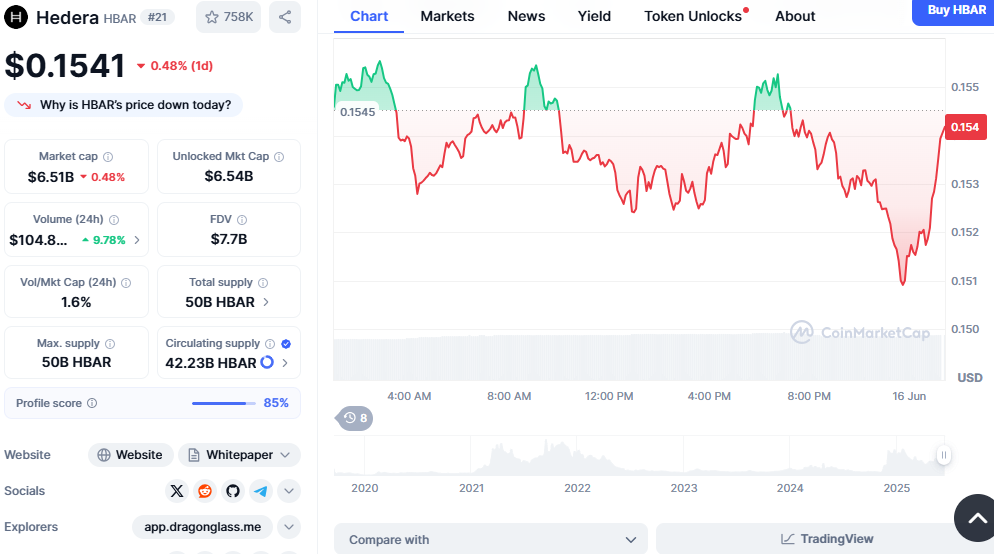The height and width of the screenshot is (554, 994).
Task: Toggle the chart events badge showing 8
Action: (354, 417)
